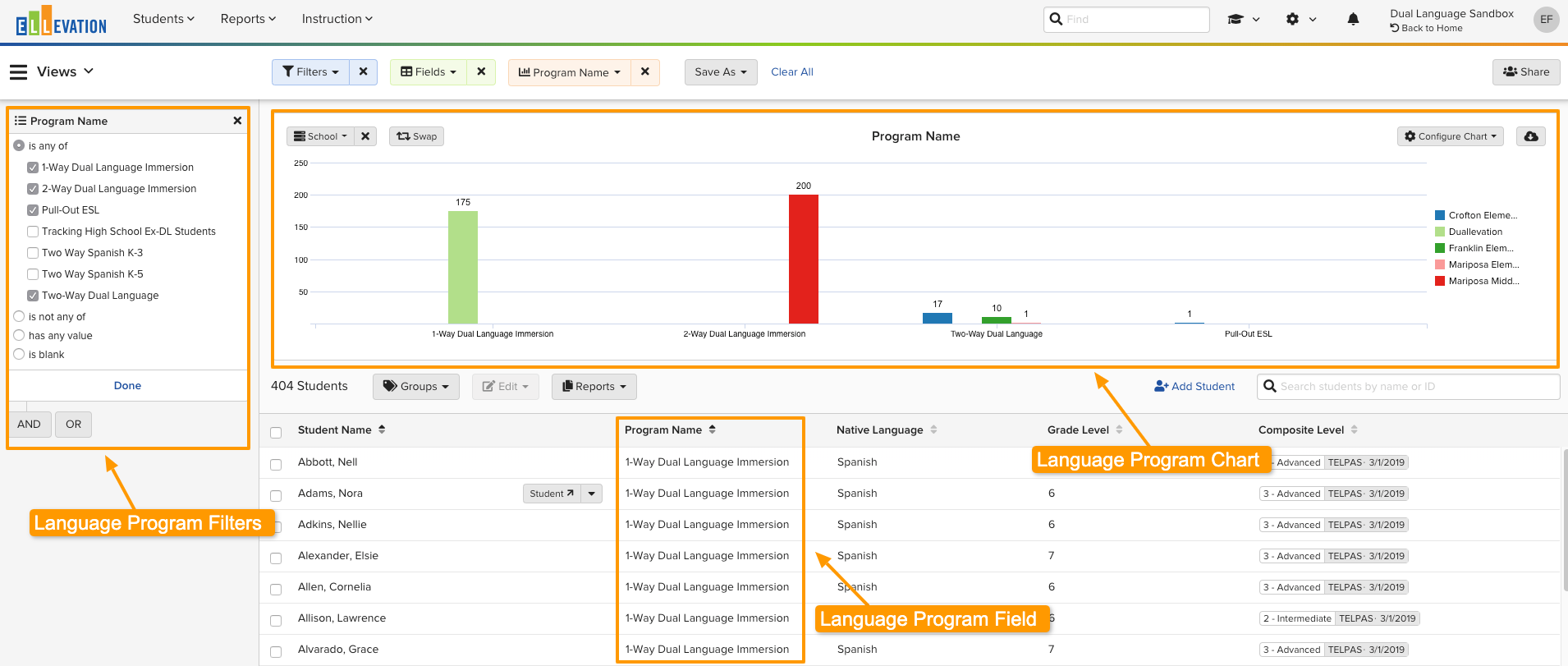
Task: Open Program Name chart dropdown
Action: 570,71
